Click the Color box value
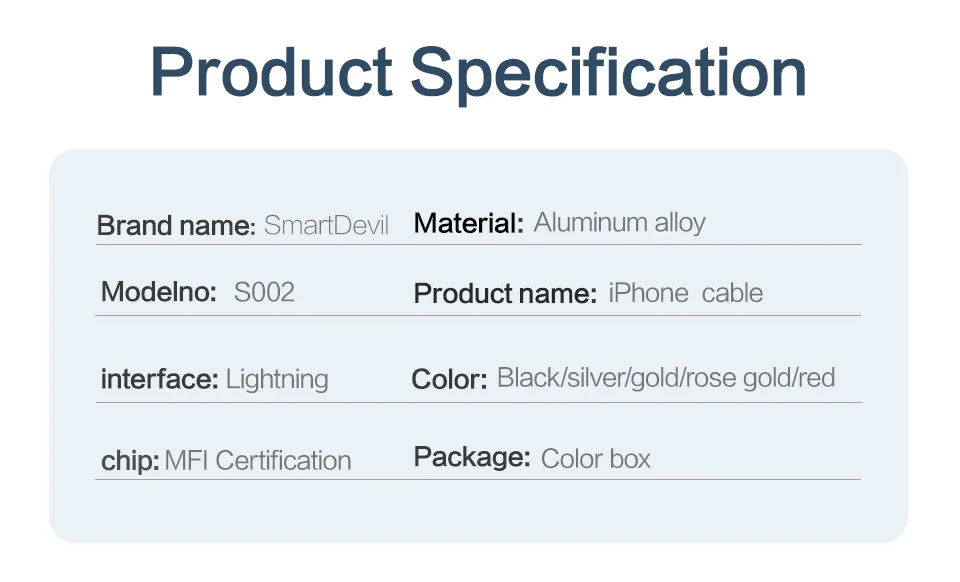 [596, 458]
